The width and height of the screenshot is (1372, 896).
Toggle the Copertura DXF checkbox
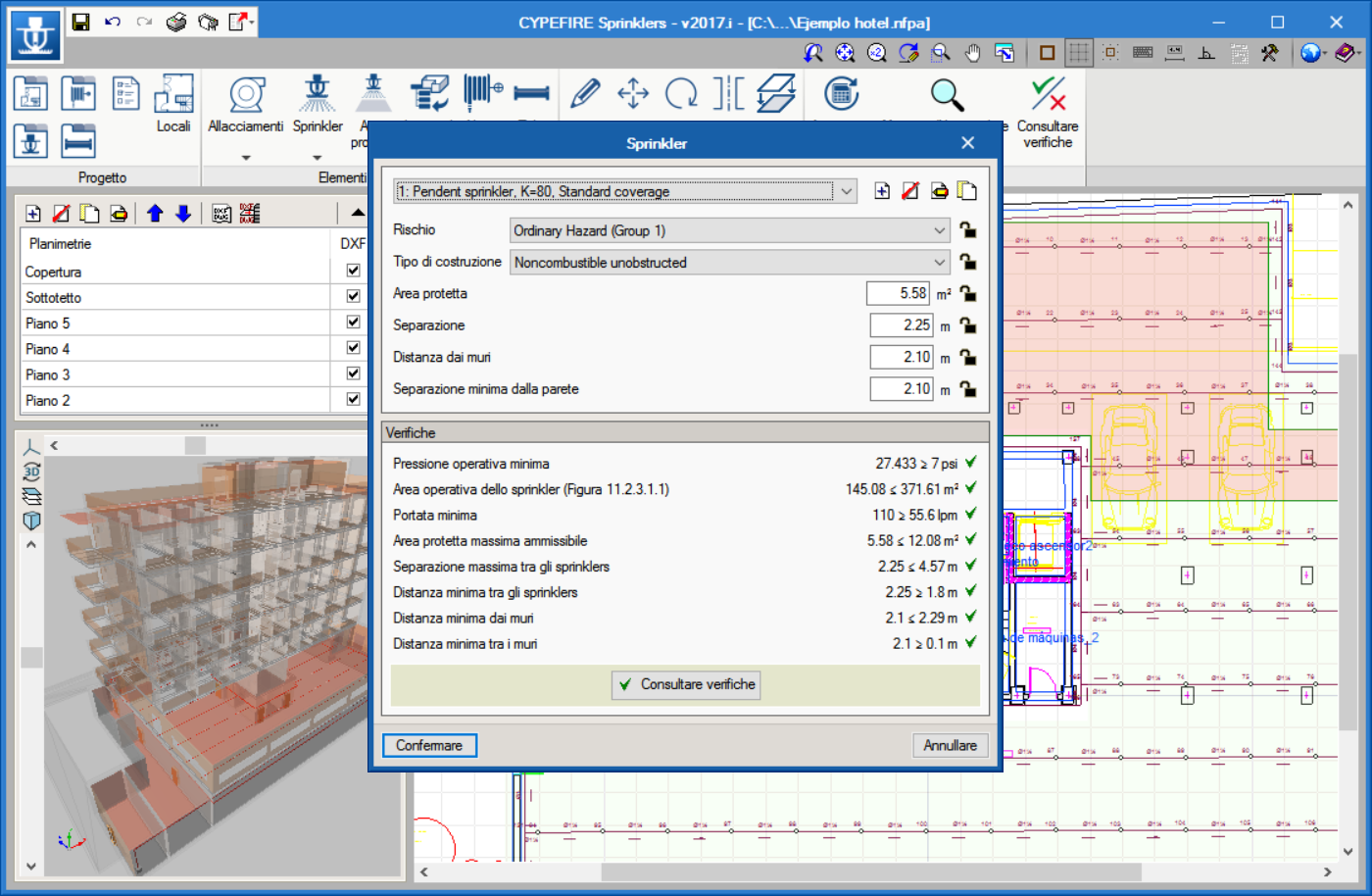353,271
